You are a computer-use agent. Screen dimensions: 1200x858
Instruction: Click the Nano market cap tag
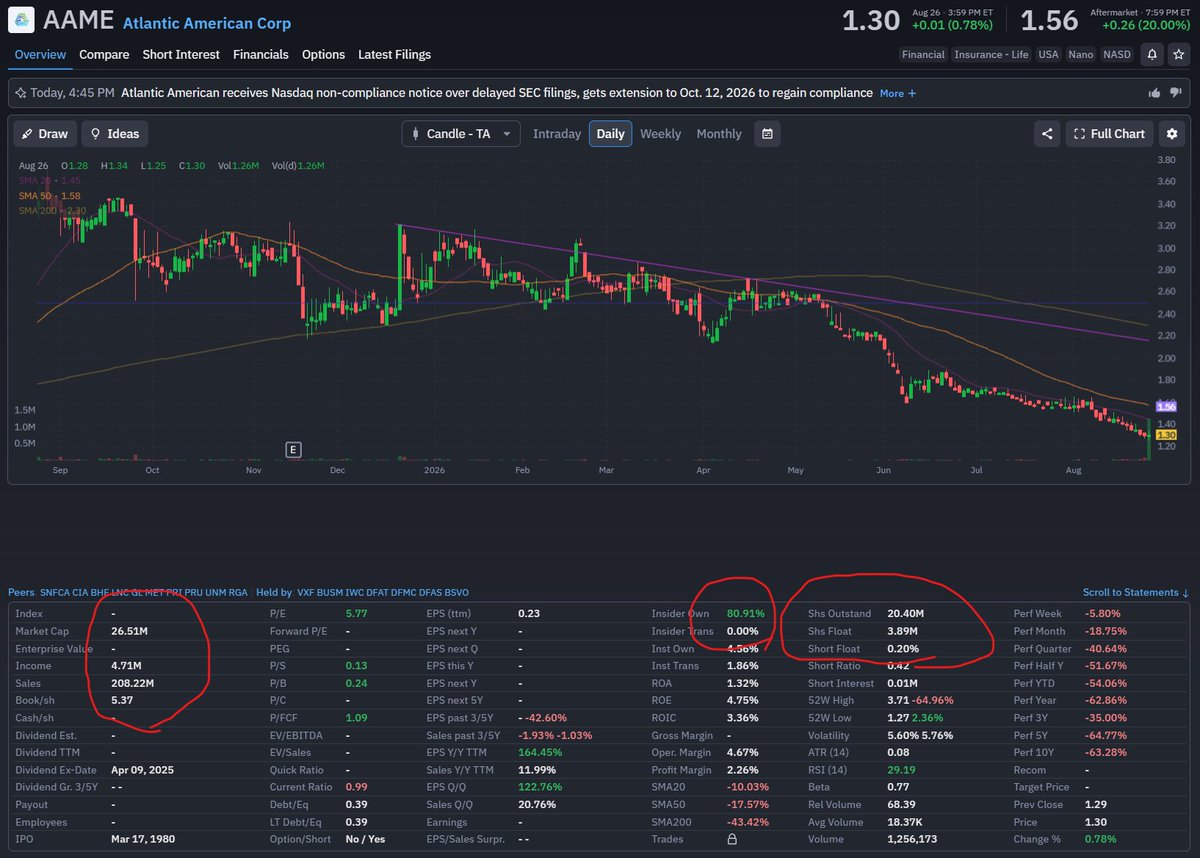(x=1080, y=55)
